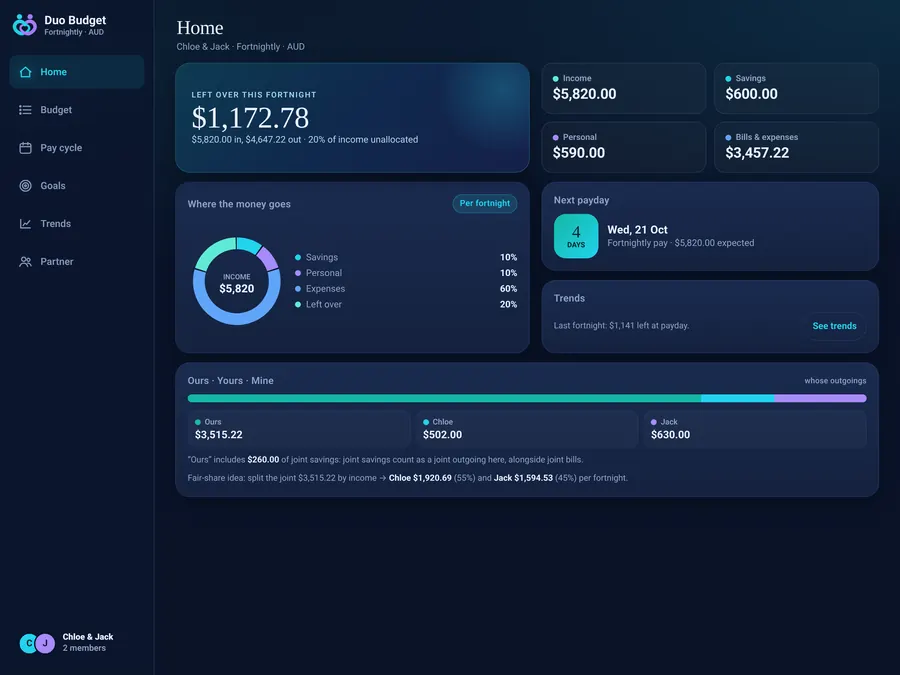Click the purple Jack segment of bar
This screenshot has width=900, height=675.
[x=820, y=398]
